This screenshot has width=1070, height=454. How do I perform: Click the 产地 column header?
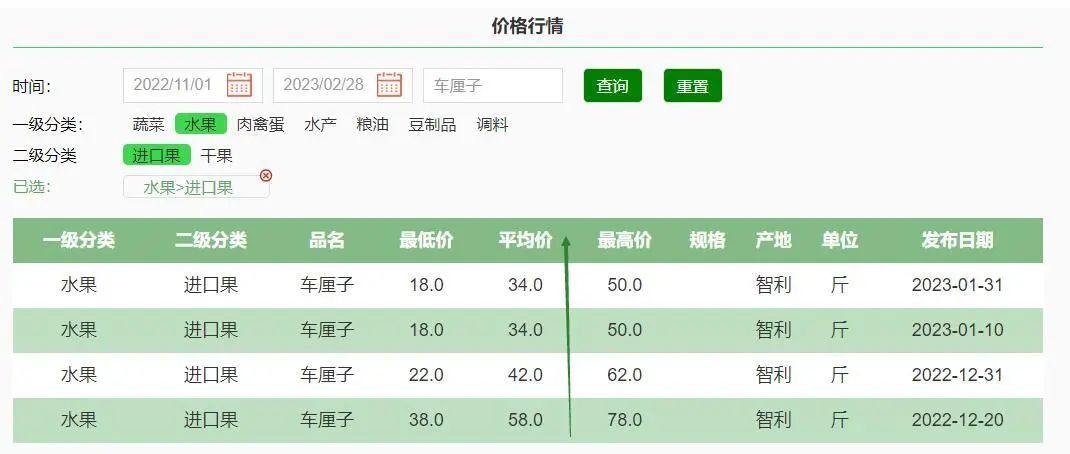773,240
